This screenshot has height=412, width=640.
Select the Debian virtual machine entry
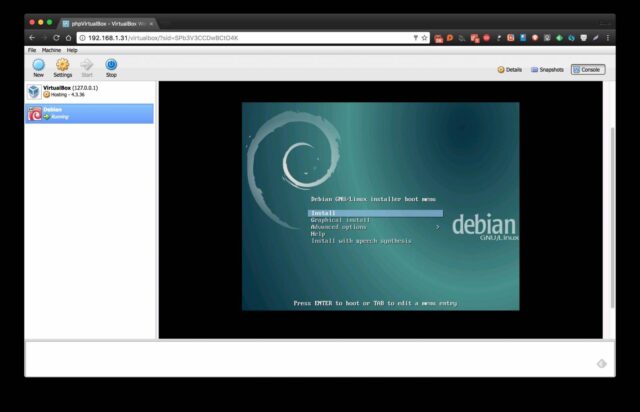[90, 113]
